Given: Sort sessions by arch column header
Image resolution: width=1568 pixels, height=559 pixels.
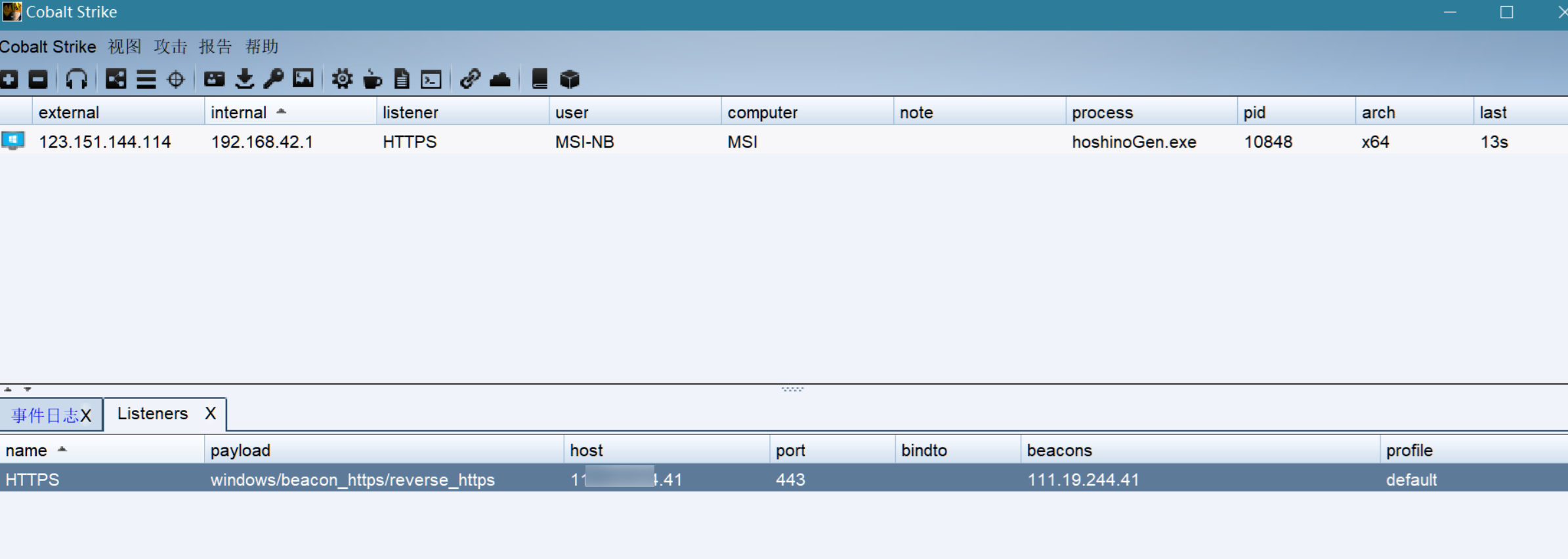Looking at the screenshot, I should [x=1415, y=112].
